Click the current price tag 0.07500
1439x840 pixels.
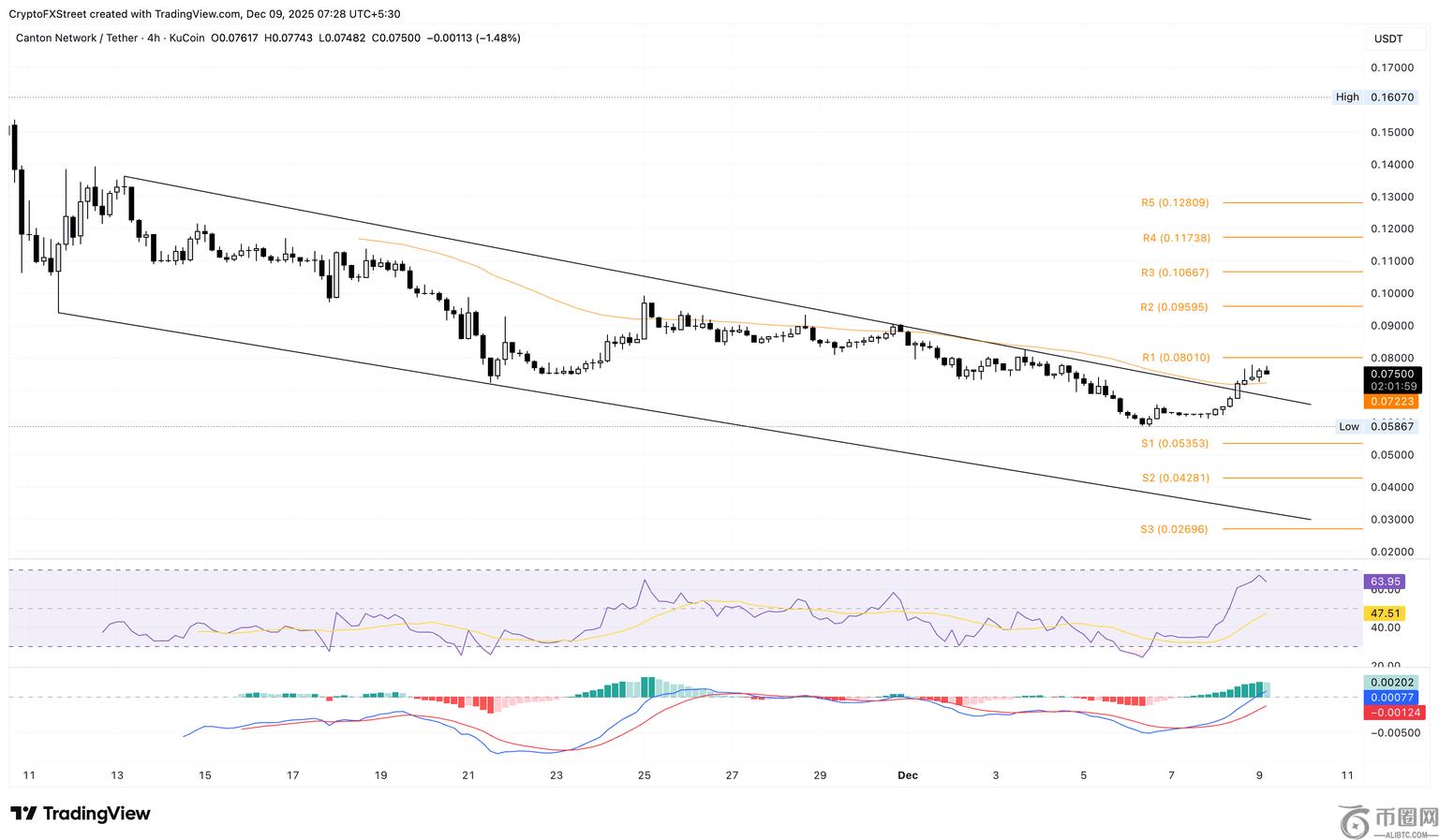pos(1392,375)
